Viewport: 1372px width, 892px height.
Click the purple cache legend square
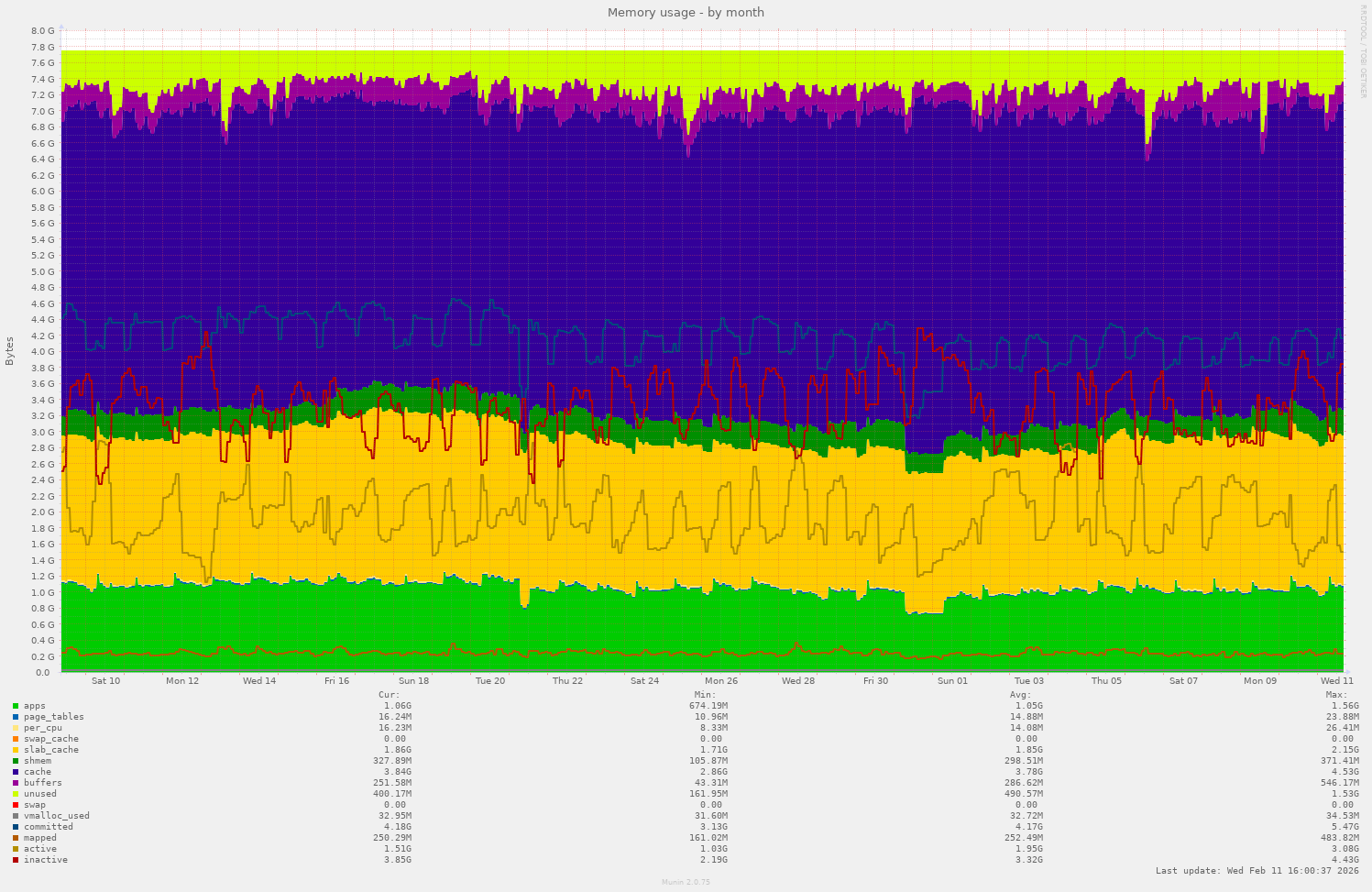pos(16,771)
